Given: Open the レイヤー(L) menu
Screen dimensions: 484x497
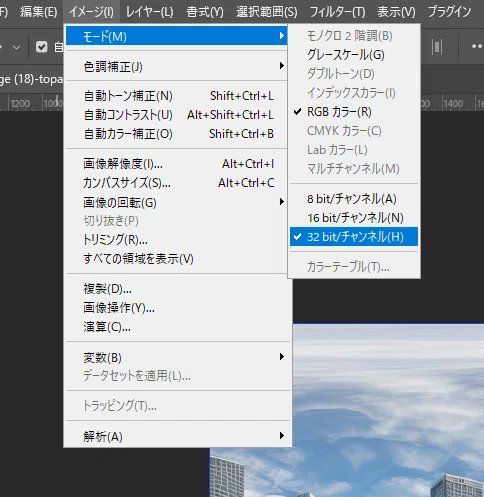Looking at the screenshot, I should point(149,12).
